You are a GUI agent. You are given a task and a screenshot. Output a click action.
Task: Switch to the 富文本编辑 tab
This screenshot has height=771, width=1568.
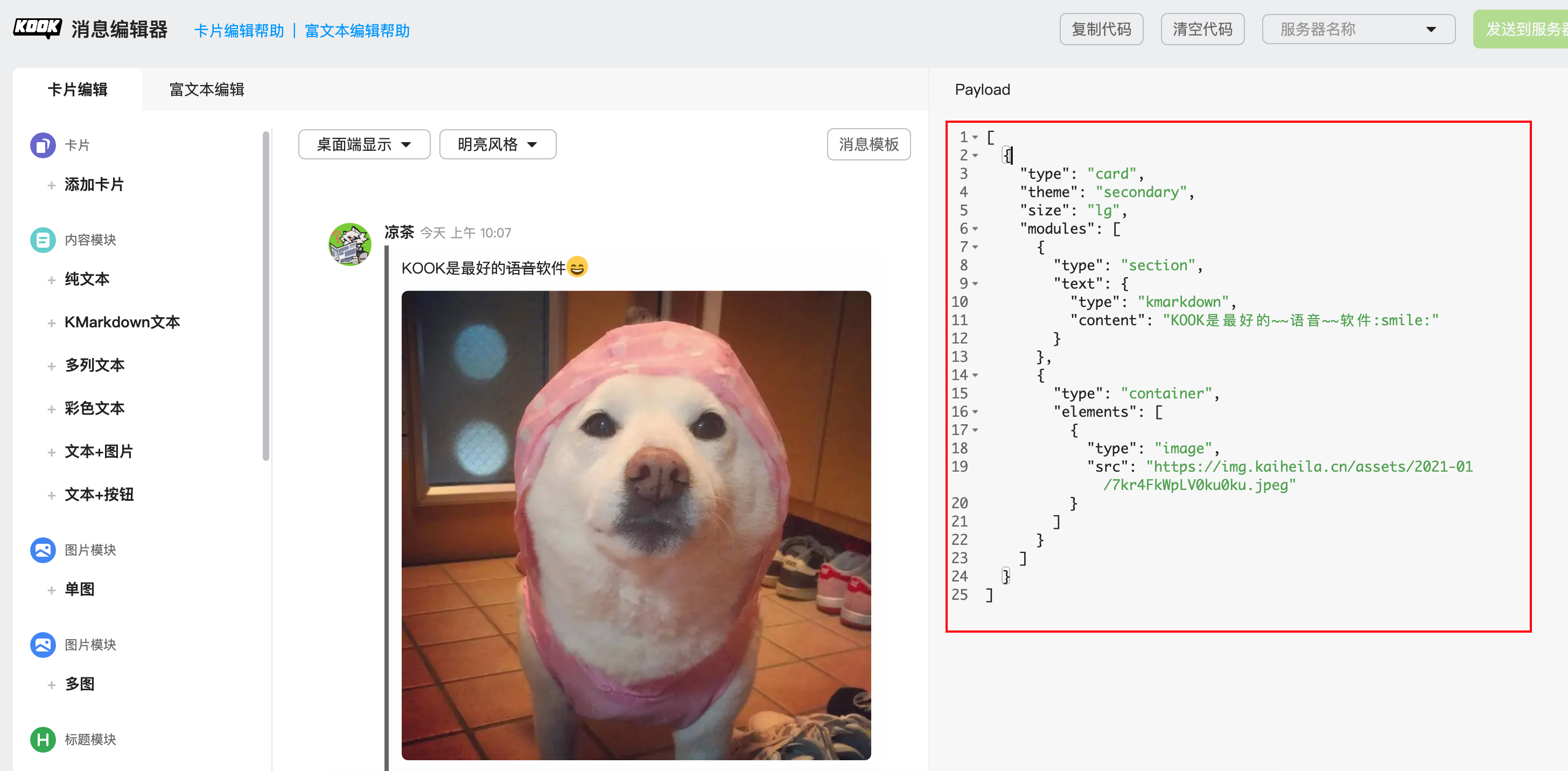coord(206,89)
